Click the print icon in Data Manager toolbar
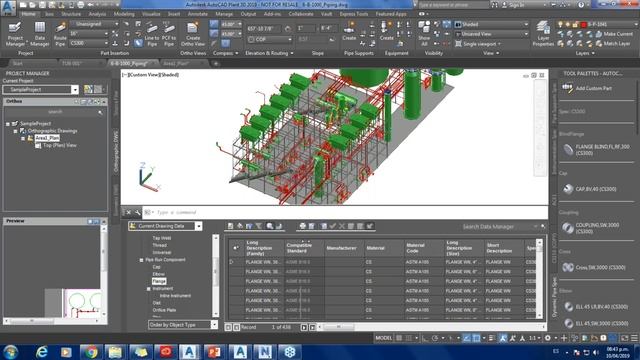The height and width of the screenshot is (360, 640). point(302,226)
